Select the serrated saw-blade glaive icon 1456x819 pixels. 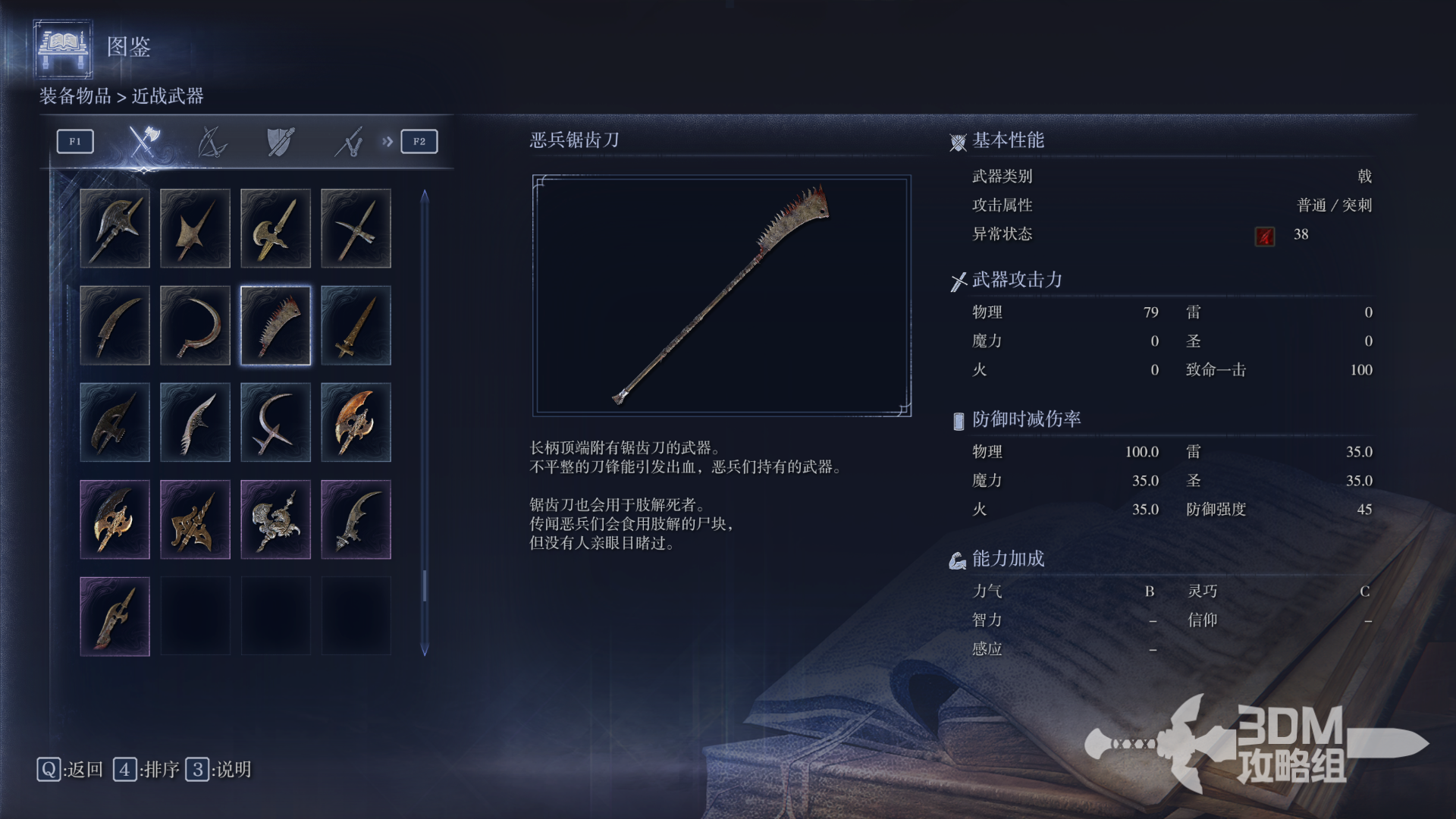pyautogui.click(x=275, y=325)
